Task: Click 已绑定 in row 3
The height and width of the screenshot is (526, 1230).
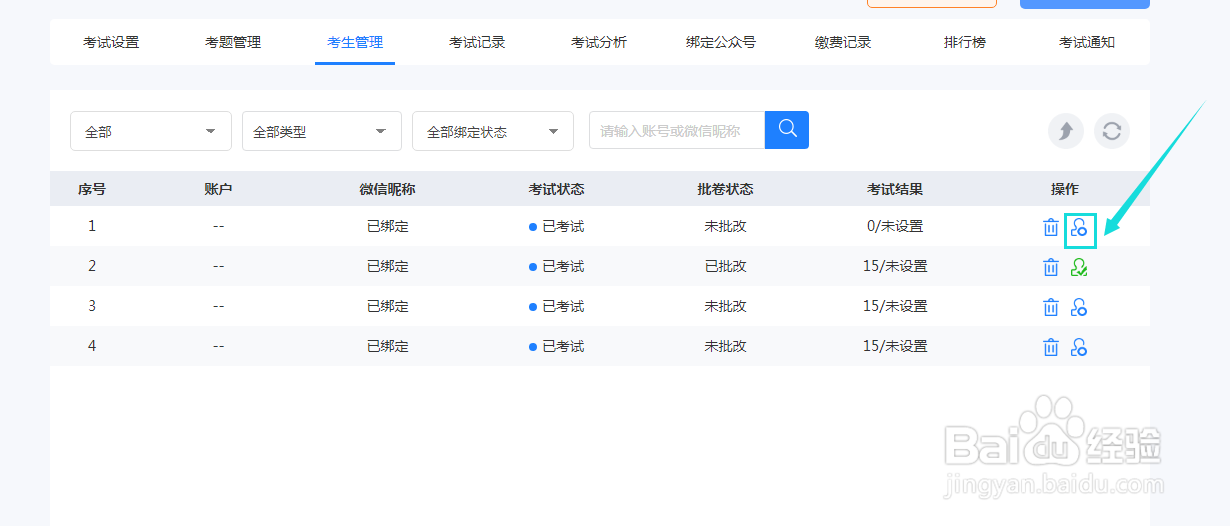Action: (388, 306)
